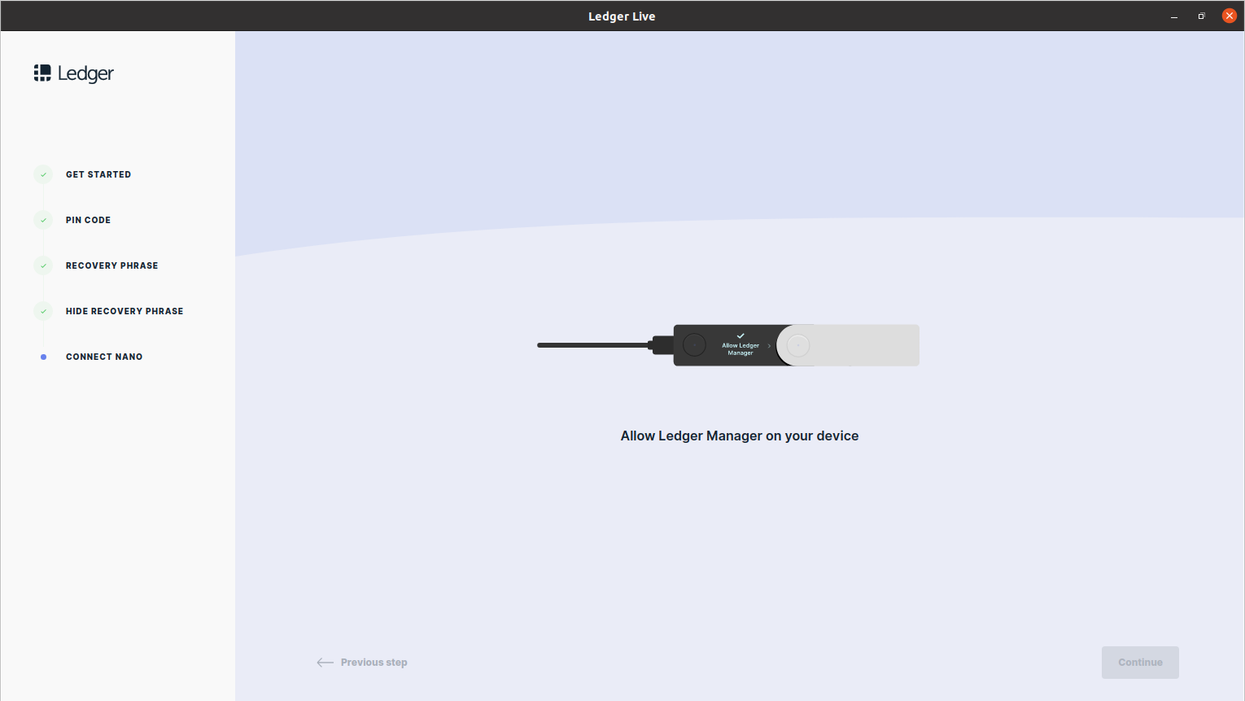Click the Get Started step checkmark icon
This screenshot has width=1245, height=701.
click(x=43, y=175)
